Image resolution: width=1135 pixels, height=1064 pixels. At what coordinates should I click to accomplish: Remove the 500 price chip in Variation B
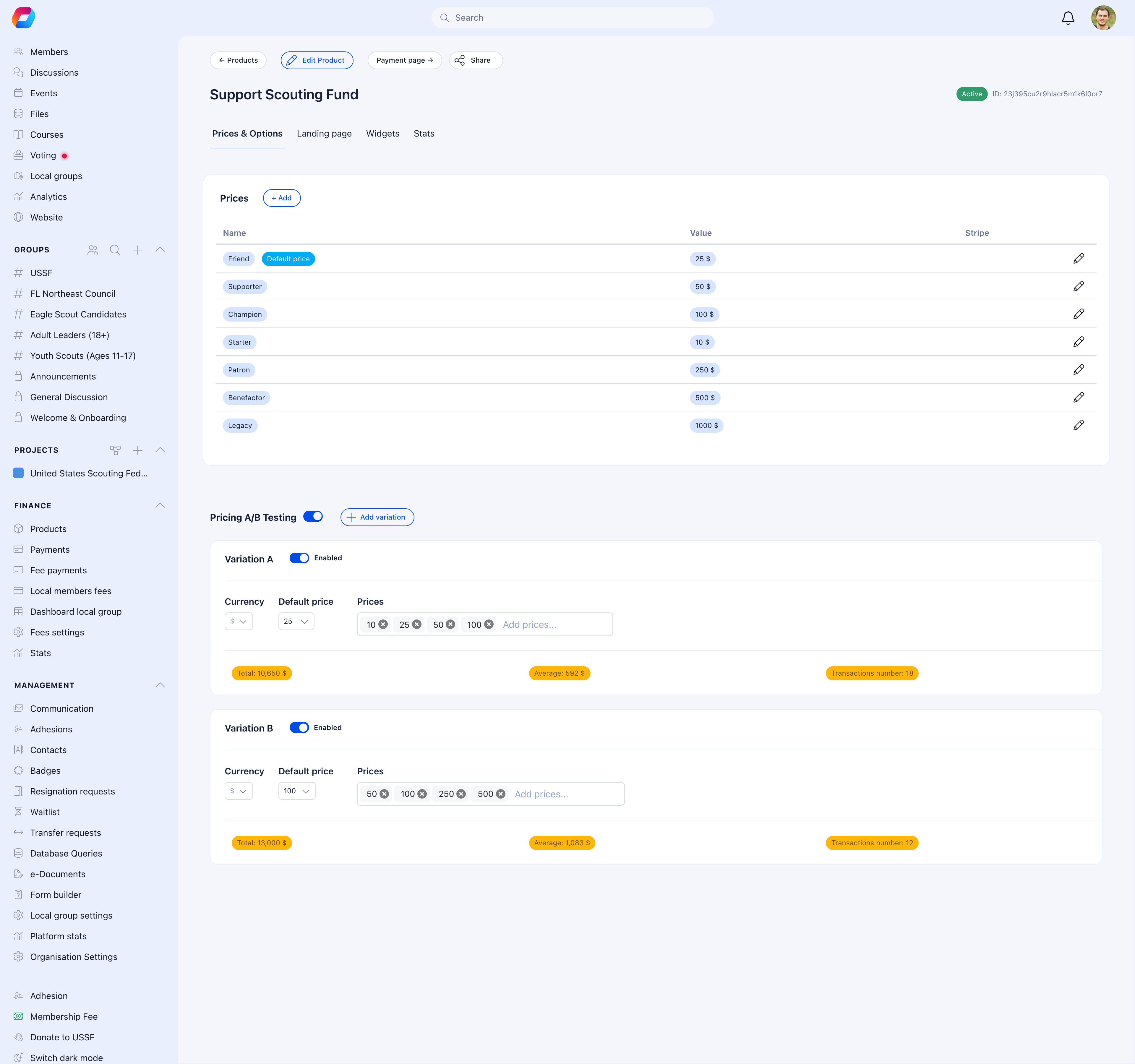(x=500, y=794)
